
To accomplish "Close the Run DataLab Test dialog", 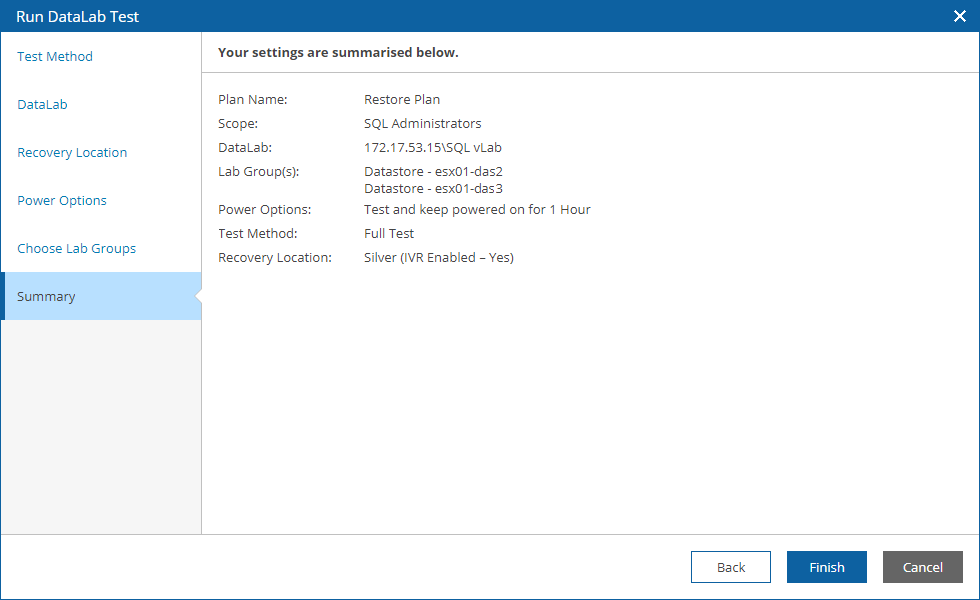I will click(x=959, y=16).
